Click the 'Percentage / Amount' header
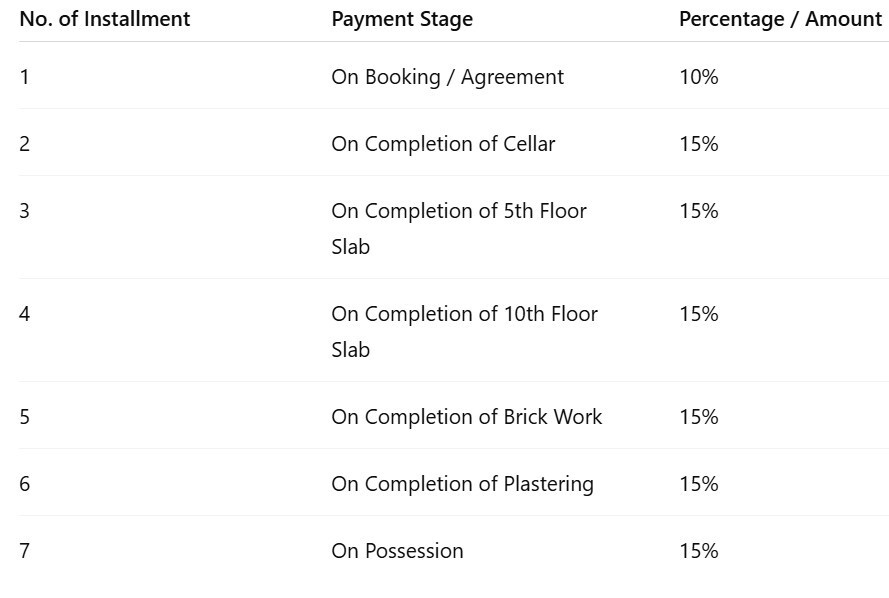This screenshot has height=598, width=889. pyautogui.click(x=780, y=19)
